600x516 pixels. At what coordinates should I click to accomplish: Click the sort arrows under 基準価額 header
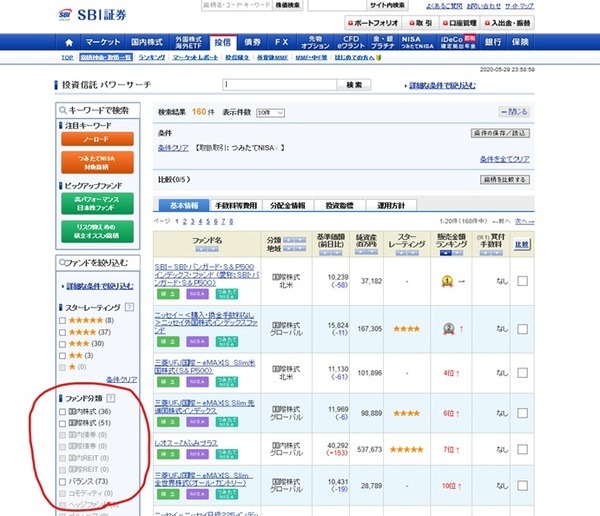tap(331, 253)
